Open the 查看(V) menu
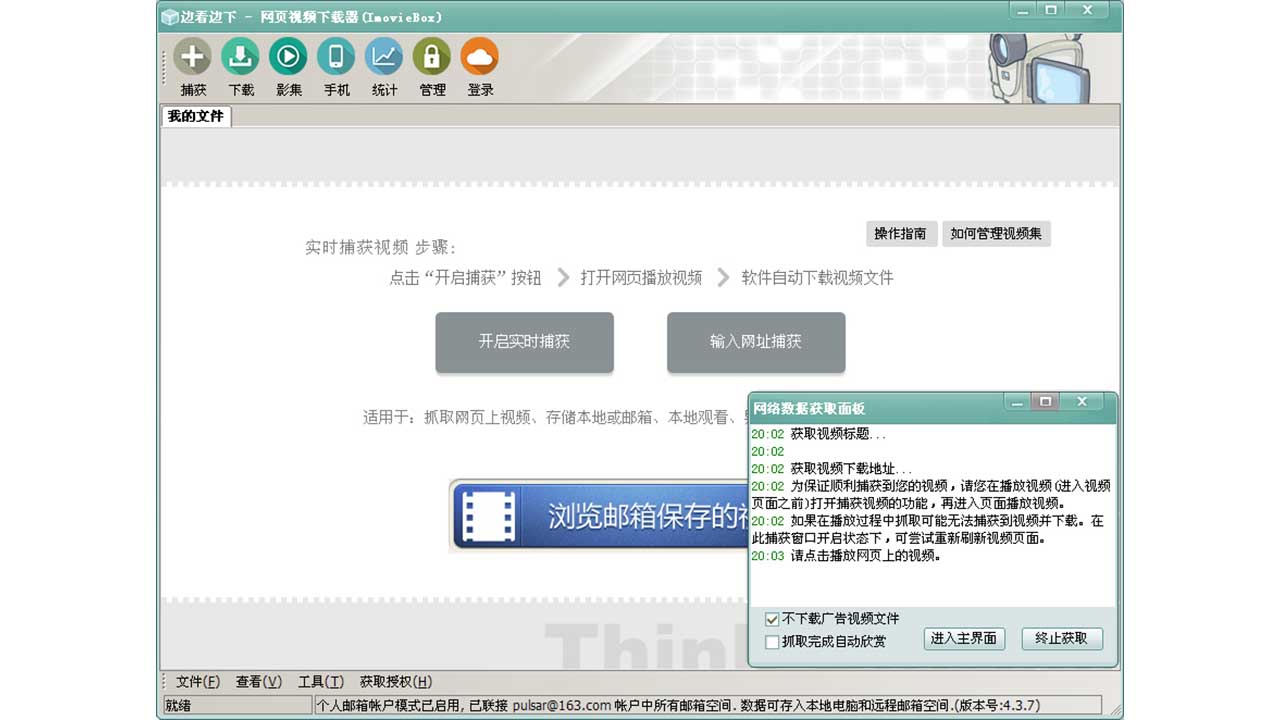 [x=257, y=681]
